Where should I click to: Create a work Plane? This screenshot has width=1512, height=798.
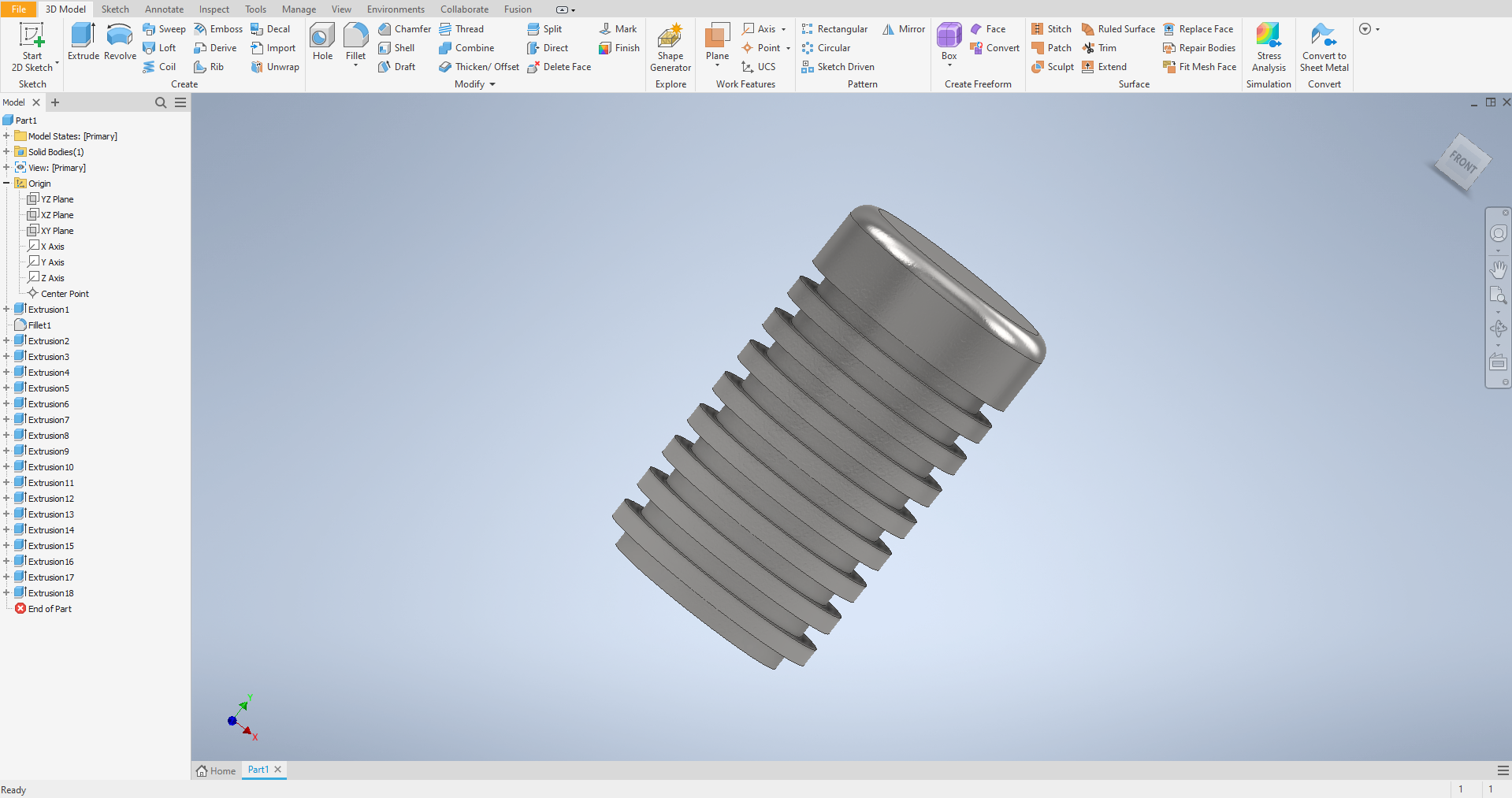tap(717, 42)
